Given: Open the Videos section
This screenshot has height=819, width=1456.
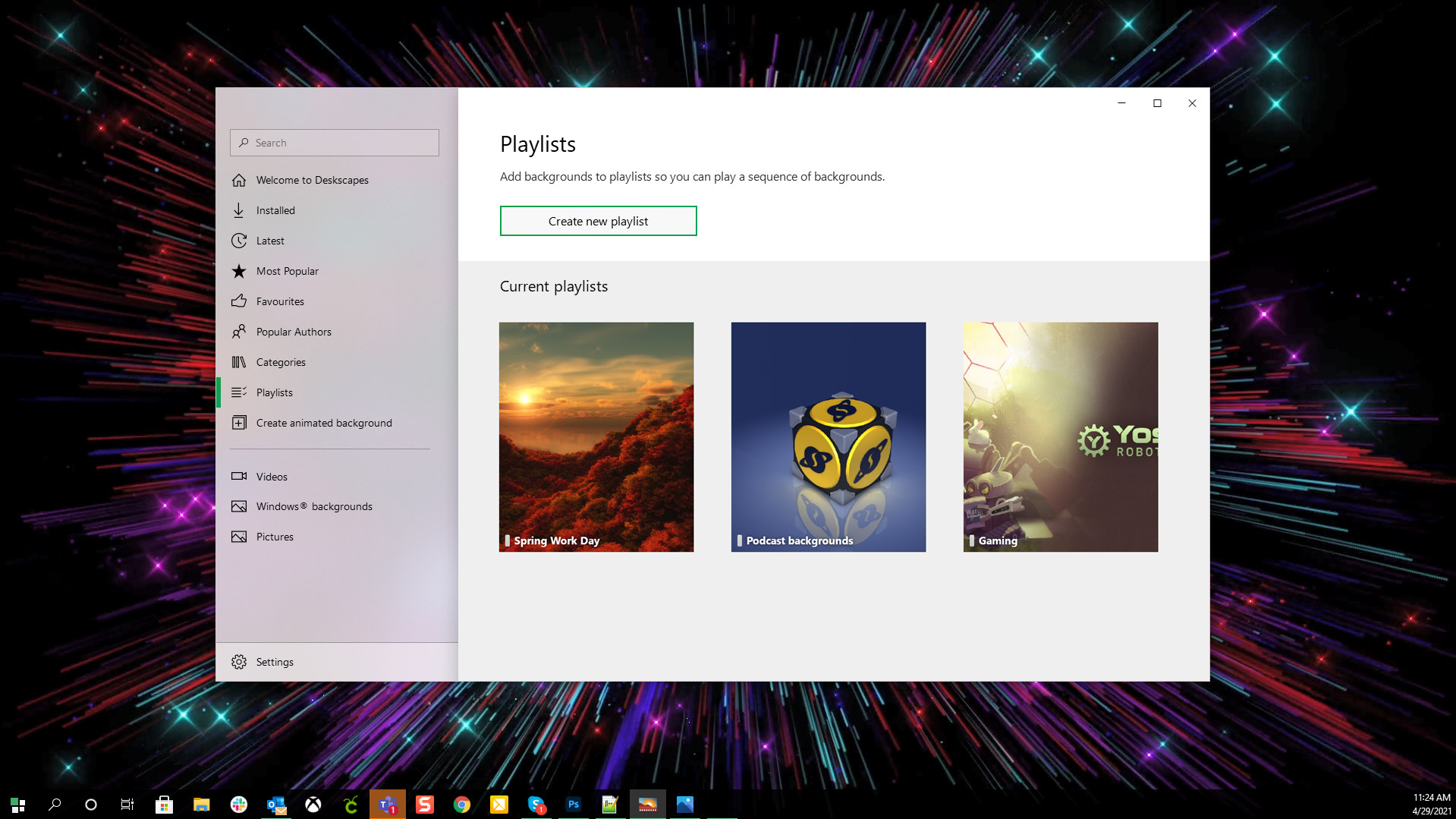Looking at the screenshot, I should (x=272, y=476).
